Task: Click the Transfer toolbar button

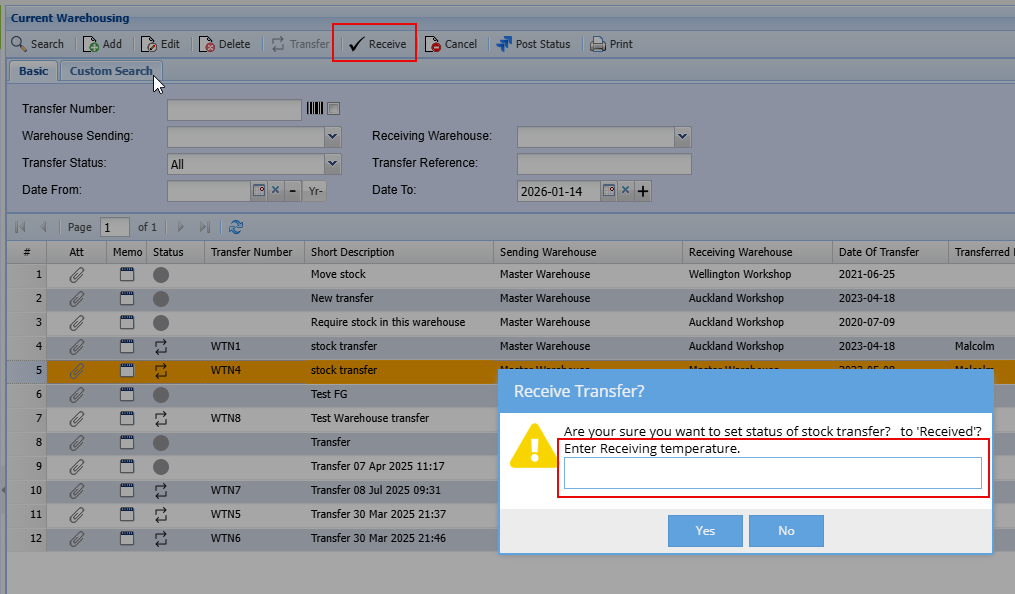Action: [x=300, y=44]
